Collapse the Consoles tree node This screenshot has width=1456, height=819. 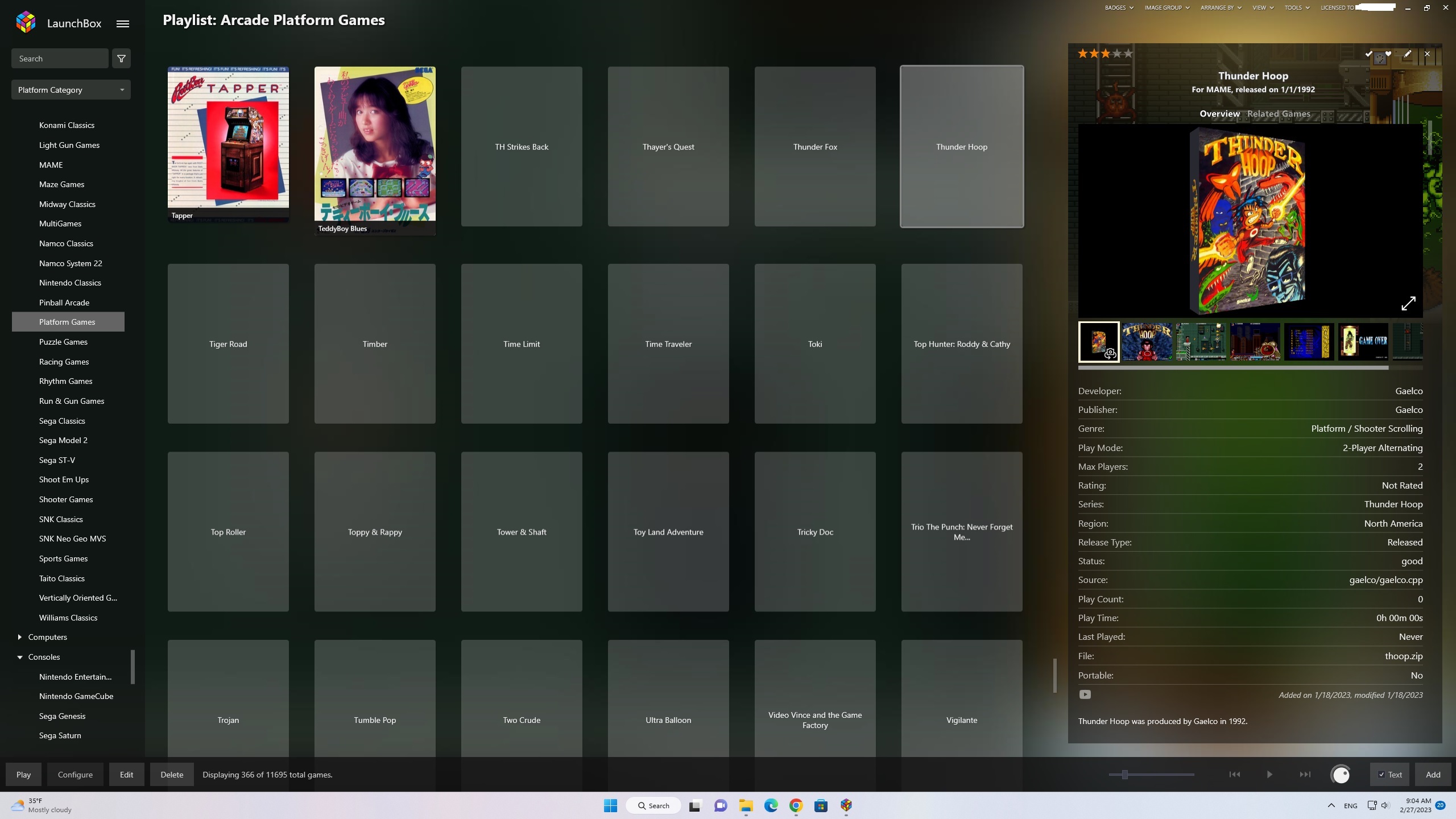pyautogui.click(x=19, y=657)
